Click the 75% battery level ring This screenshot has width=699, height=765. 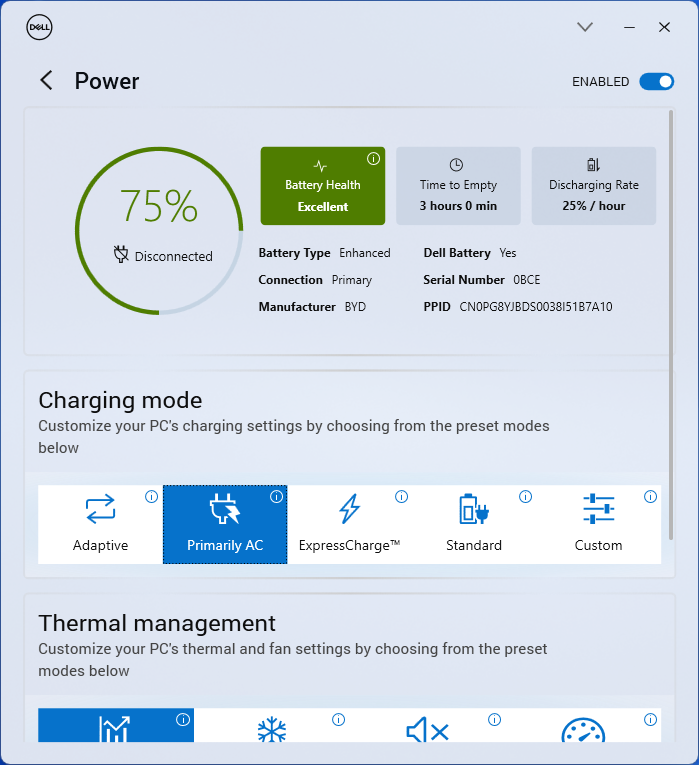tap(159, 231)
